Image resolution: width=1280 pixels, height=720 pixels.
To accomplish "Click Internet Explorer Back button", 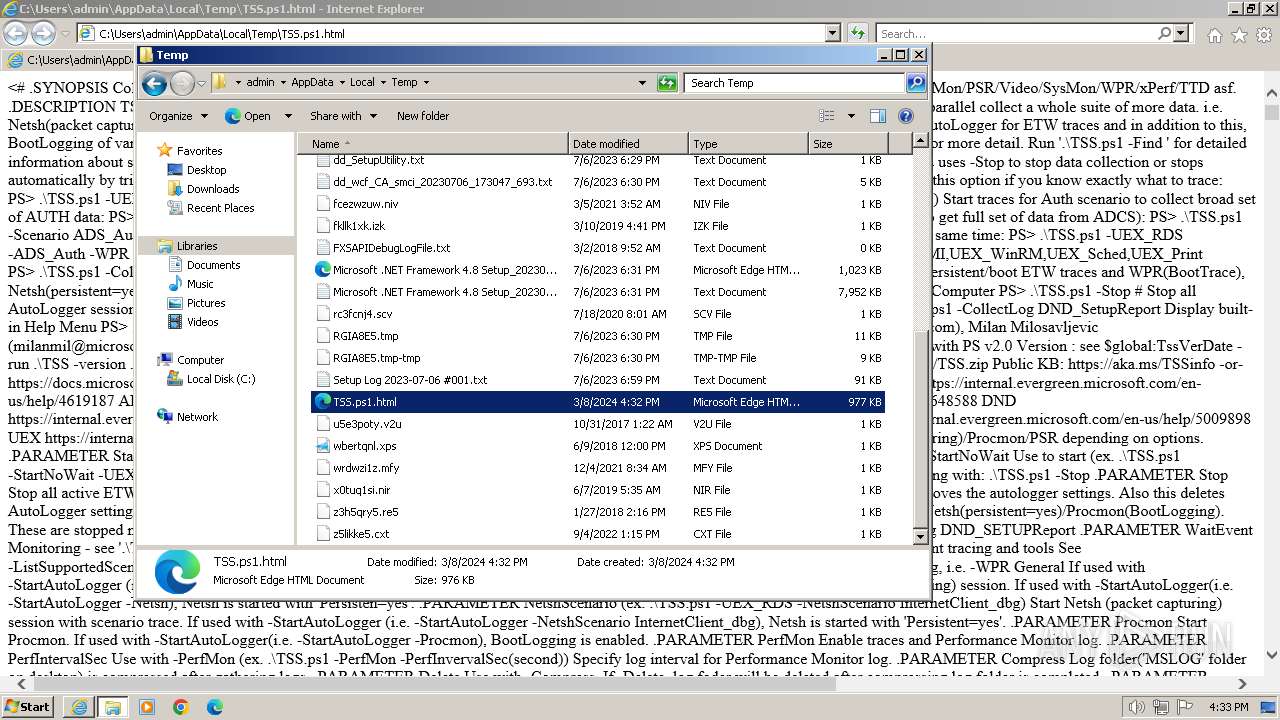I will click(x=16, y=34).
